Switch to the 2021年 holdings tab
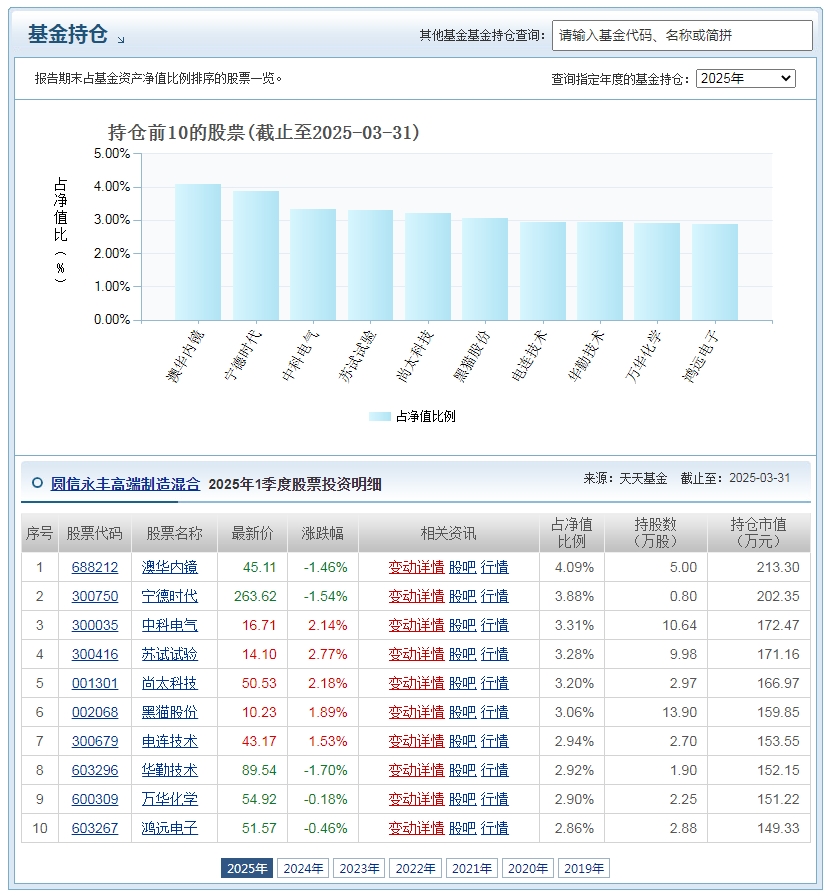 [x=472, y=869]
